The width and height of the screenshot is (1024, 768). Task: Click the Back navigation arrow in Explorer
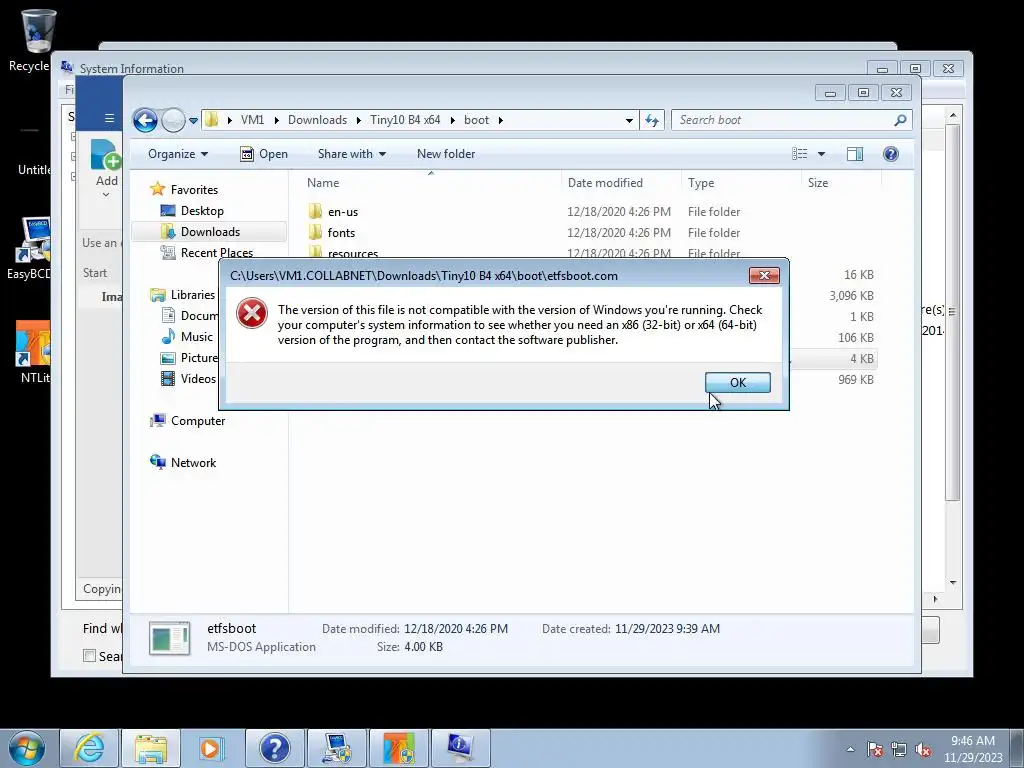145,120
